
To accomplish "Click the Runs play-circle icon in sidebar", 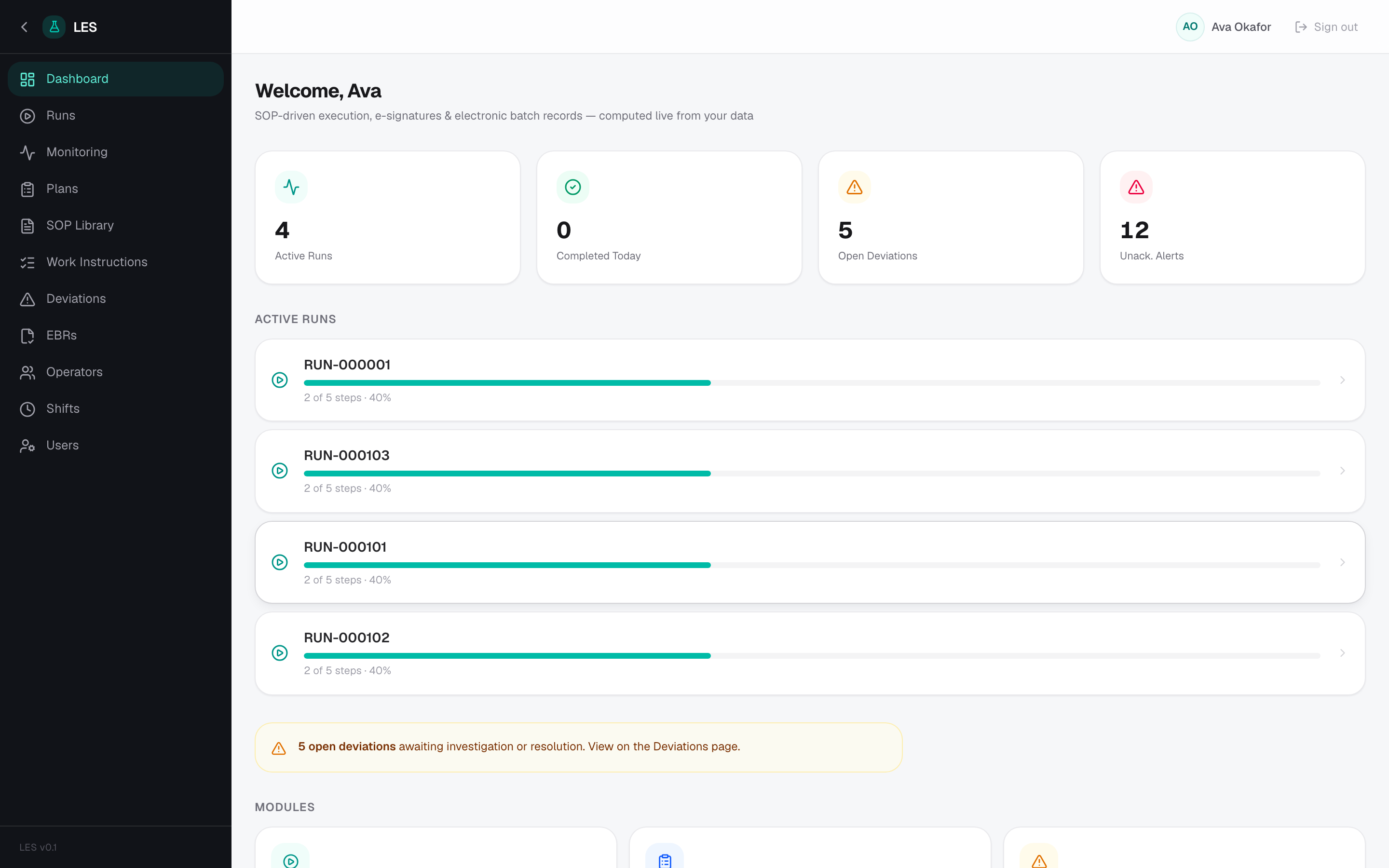I will tap(27, 116).
